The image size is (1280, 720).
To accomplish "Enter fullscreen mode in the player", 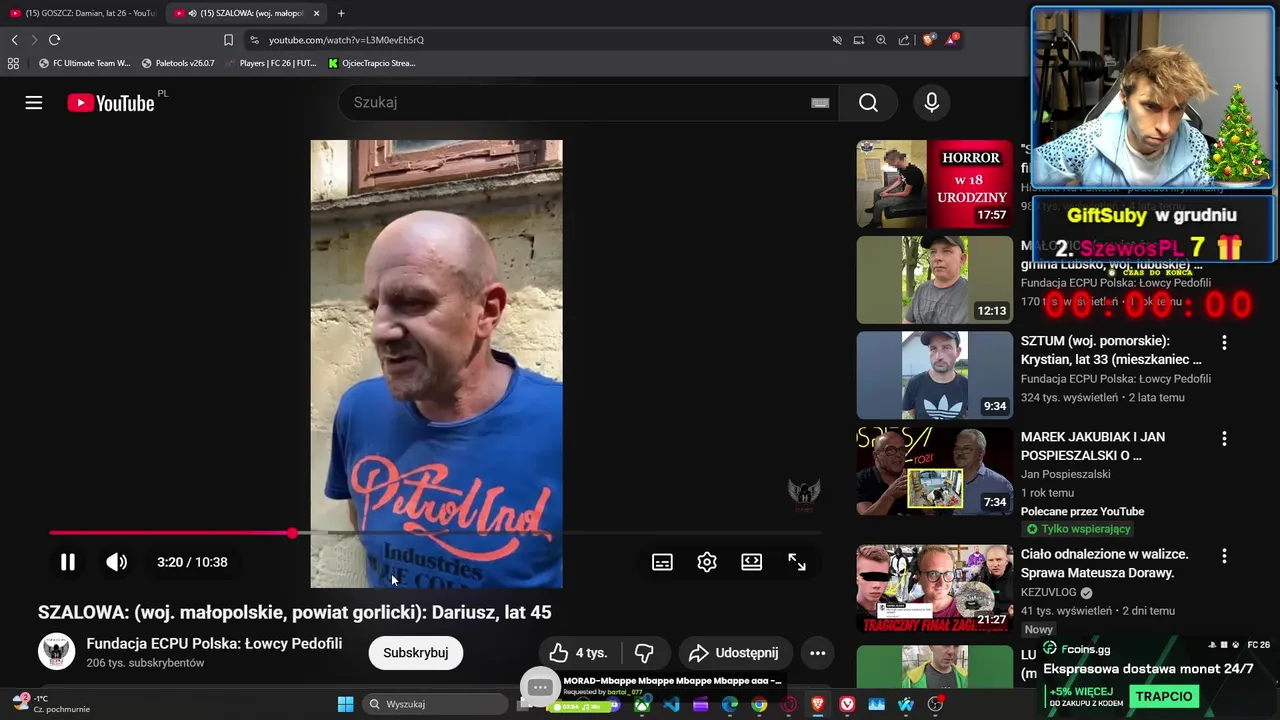I will coord(797,562).
